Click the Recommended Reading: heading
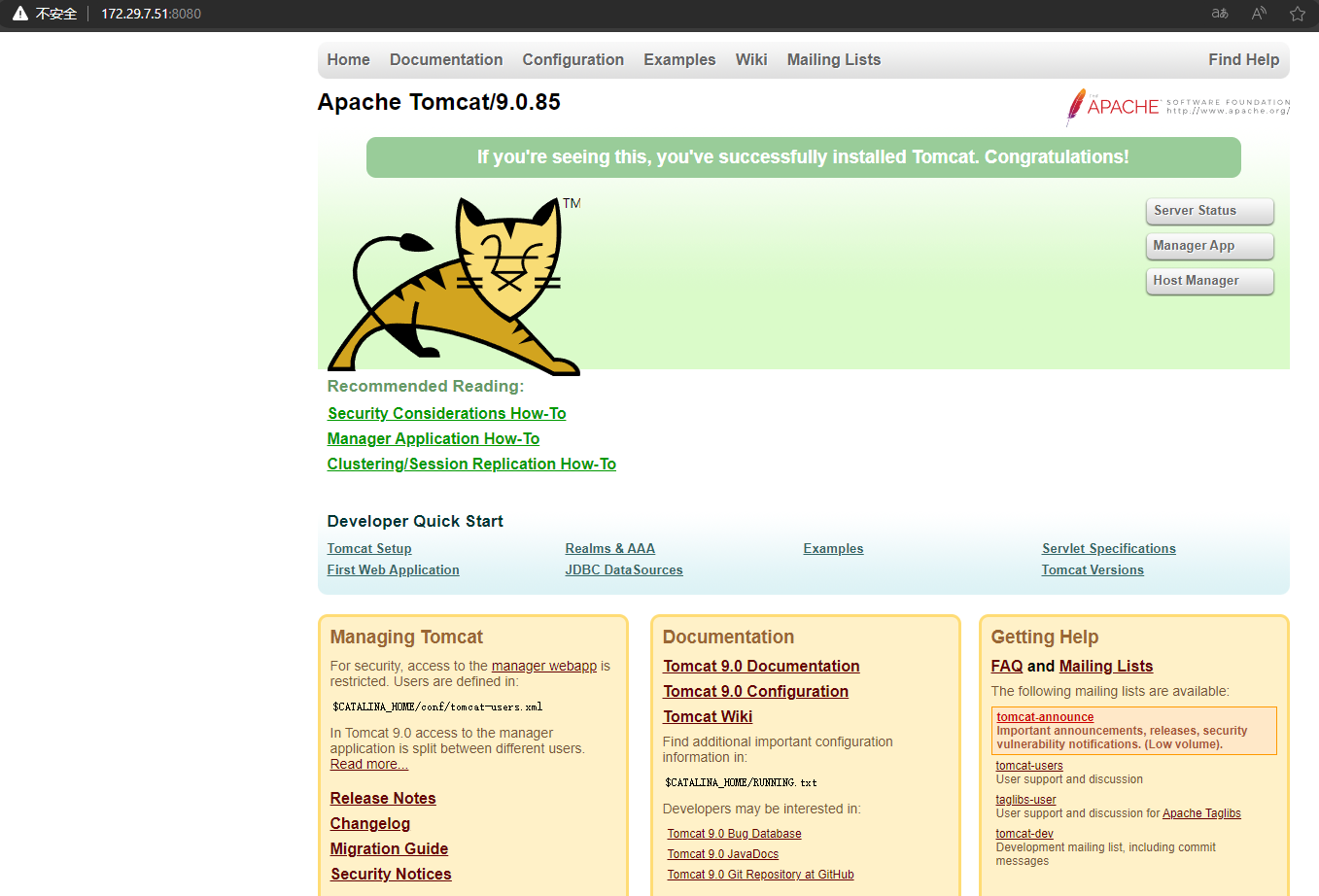The width and height of the screenshot is (1319, 896). [426, 387]
